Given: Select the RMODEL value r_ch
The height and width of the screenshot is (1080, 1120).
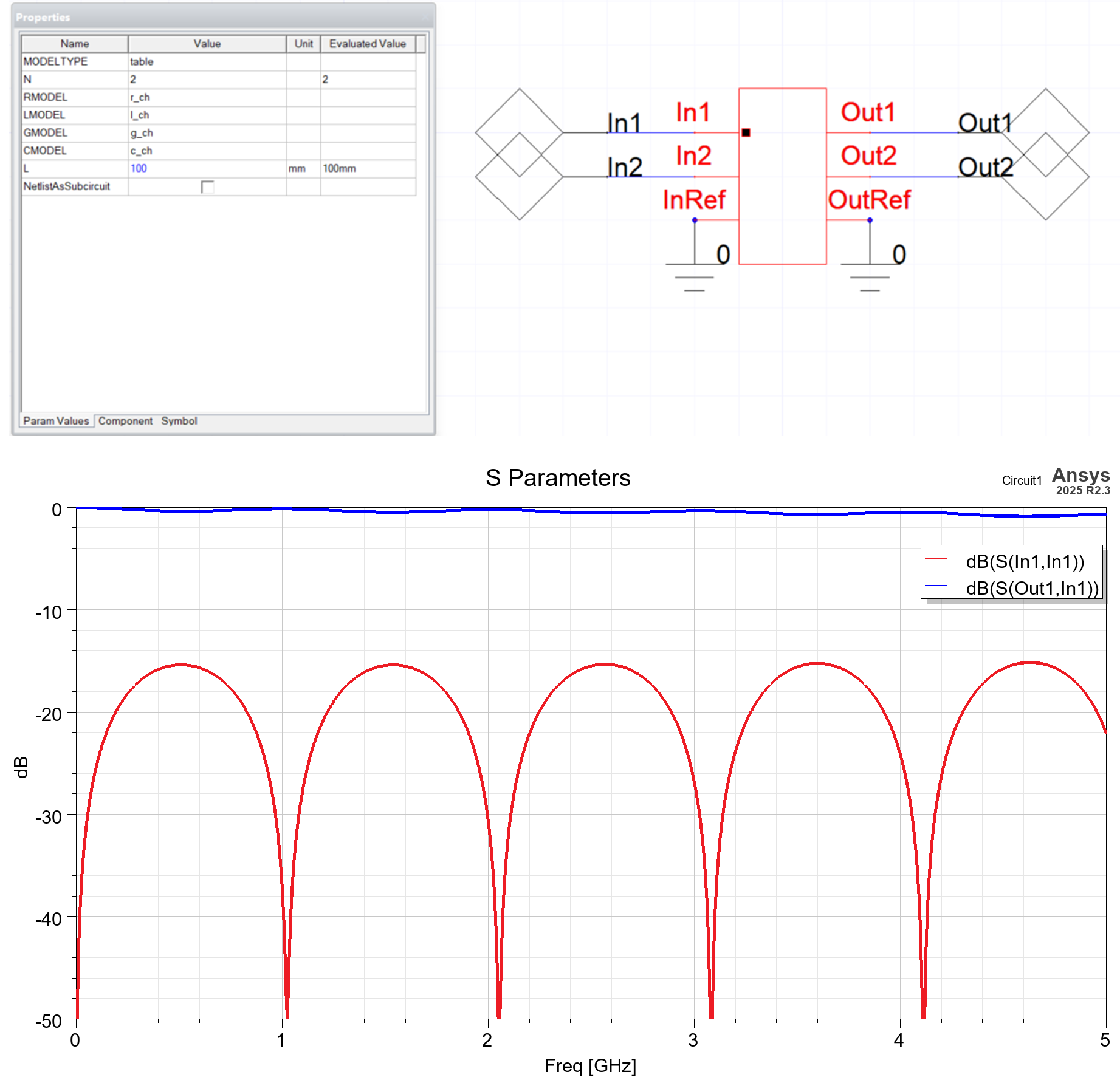Looking at the screenshot, I should pyautogui.click(x=141, y=97).
